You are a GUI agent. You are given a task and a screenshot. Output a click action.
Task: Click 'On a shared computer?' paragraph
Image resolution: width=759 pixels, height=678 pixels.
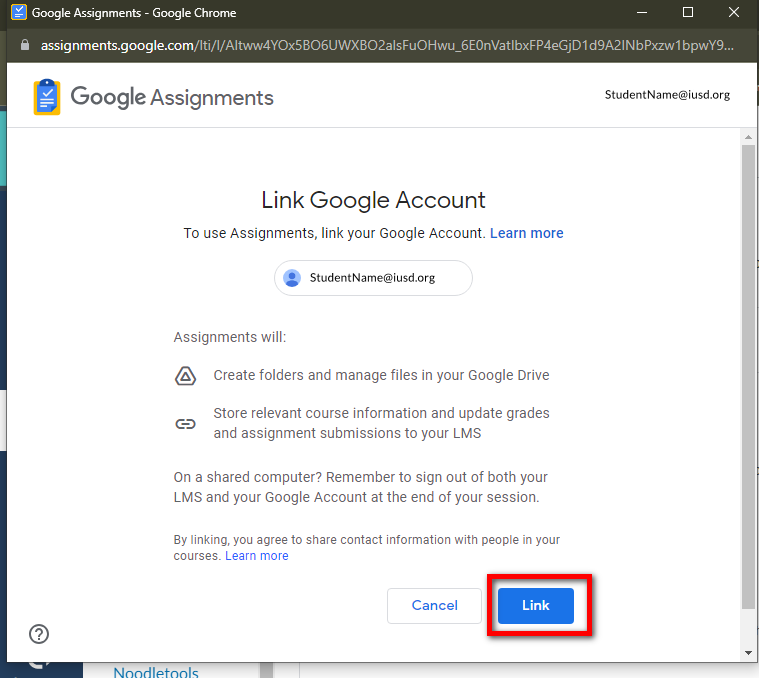pos(361,487)
